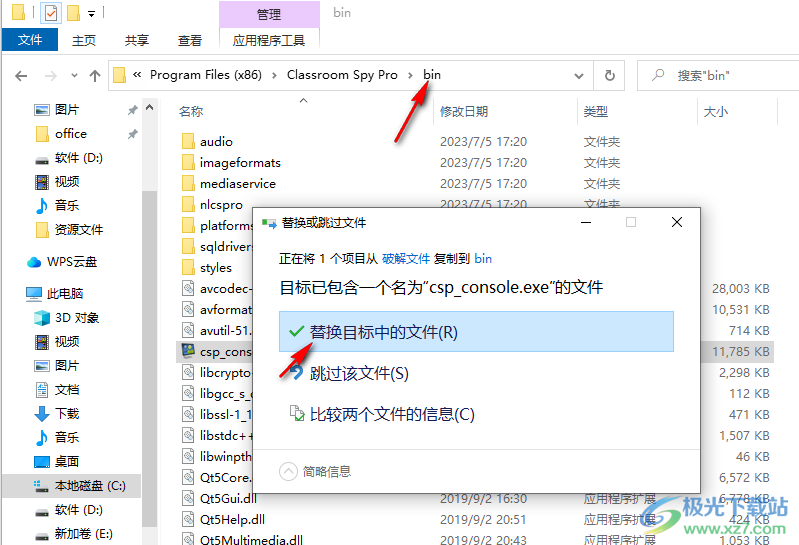Choose 跳过该文件(S) option
Viewport: 799px width, 545px height.
(x=359, y=373)
